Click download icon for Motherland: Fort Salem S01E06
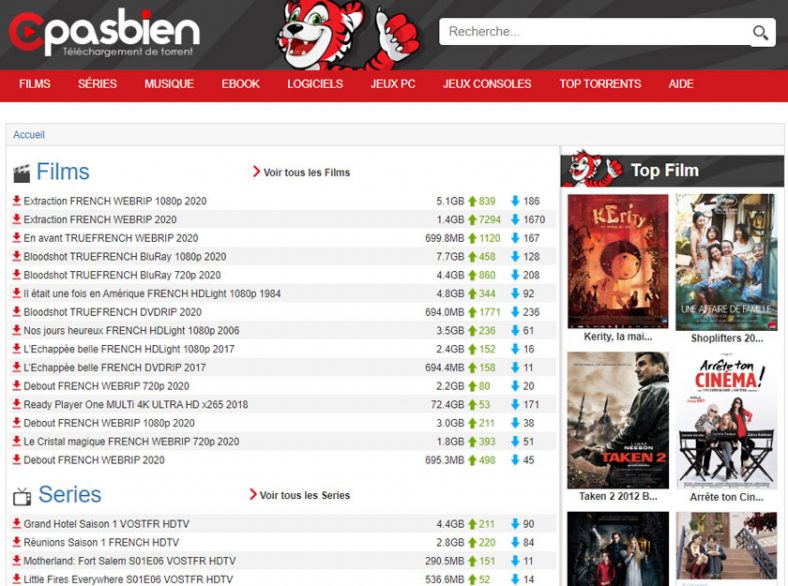Viewport: 788px width, 586px height. [x=17, y=560]
